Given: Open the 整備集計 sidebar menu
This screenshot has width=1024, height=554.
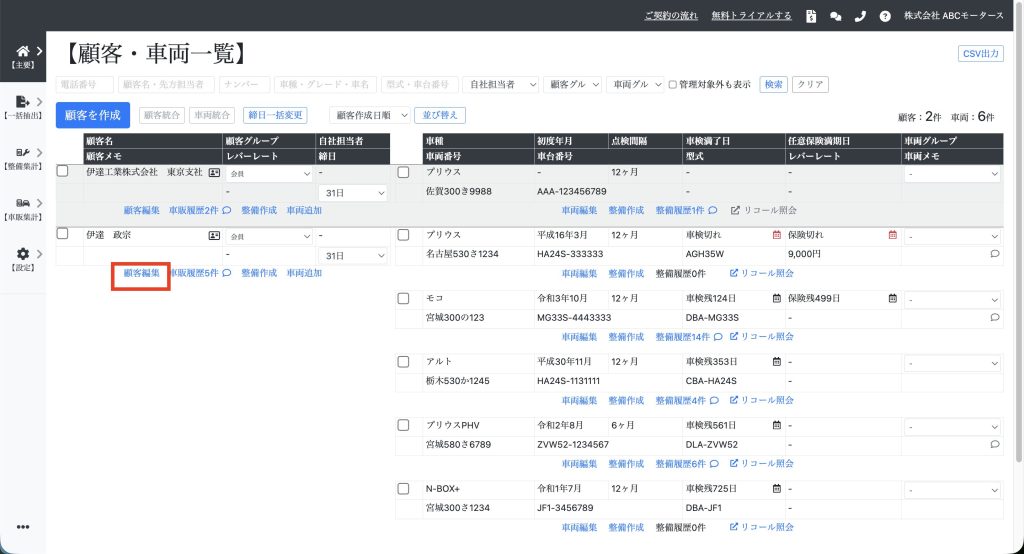Looking at the screenshot, I should point(22,158).
